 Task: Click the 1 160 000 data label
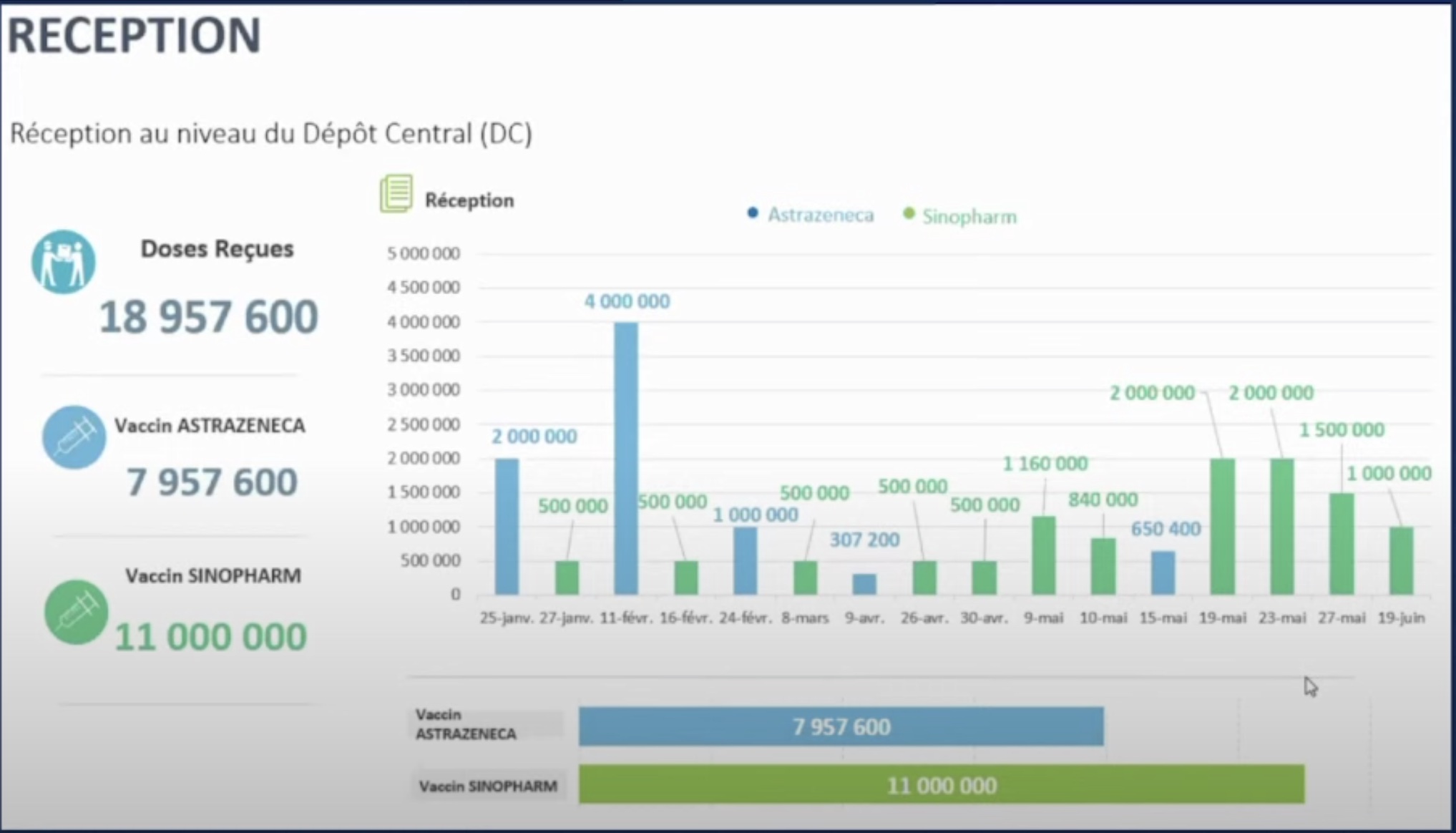(1045, 464)
